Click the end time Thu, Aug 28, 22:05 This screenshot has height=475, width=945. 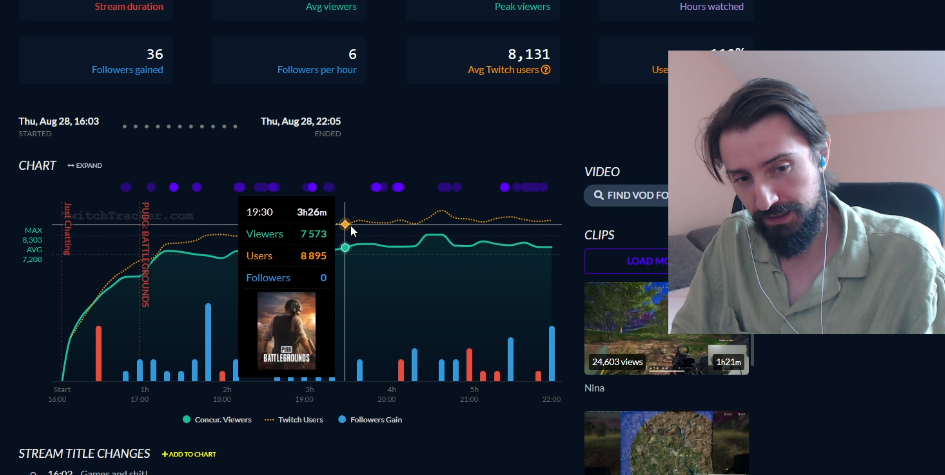(301, 121)
